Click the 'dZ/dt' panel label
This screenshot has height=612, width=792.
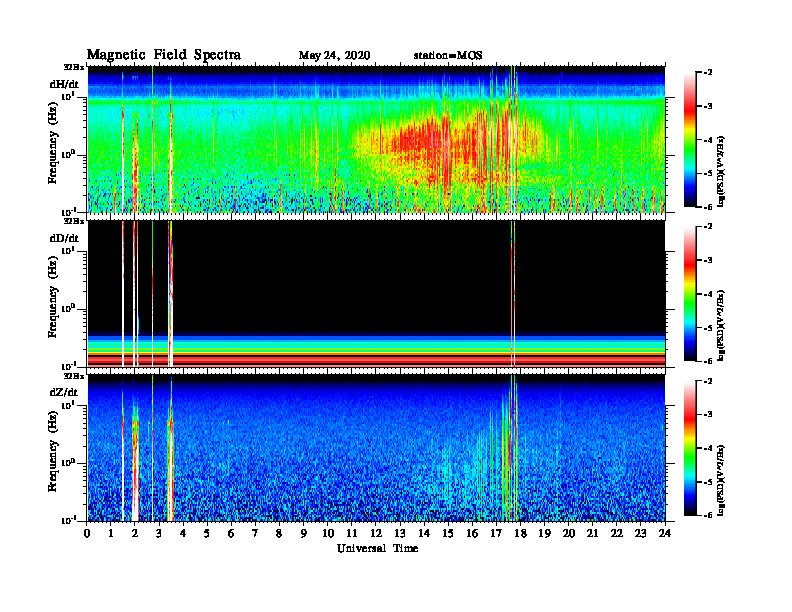click(64, 392)
